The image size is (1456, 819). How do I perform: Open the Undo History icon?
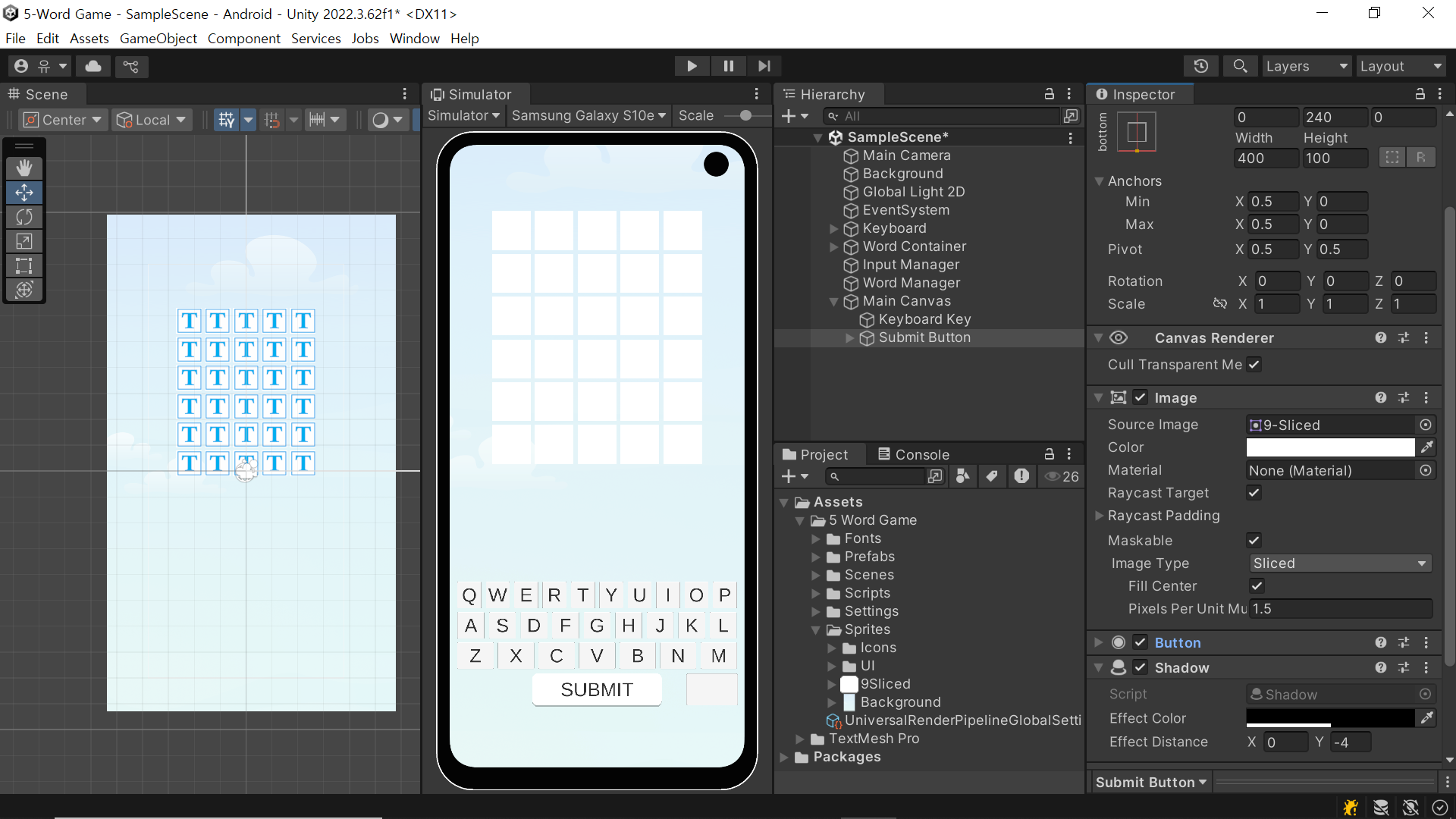click(1200, 66)
